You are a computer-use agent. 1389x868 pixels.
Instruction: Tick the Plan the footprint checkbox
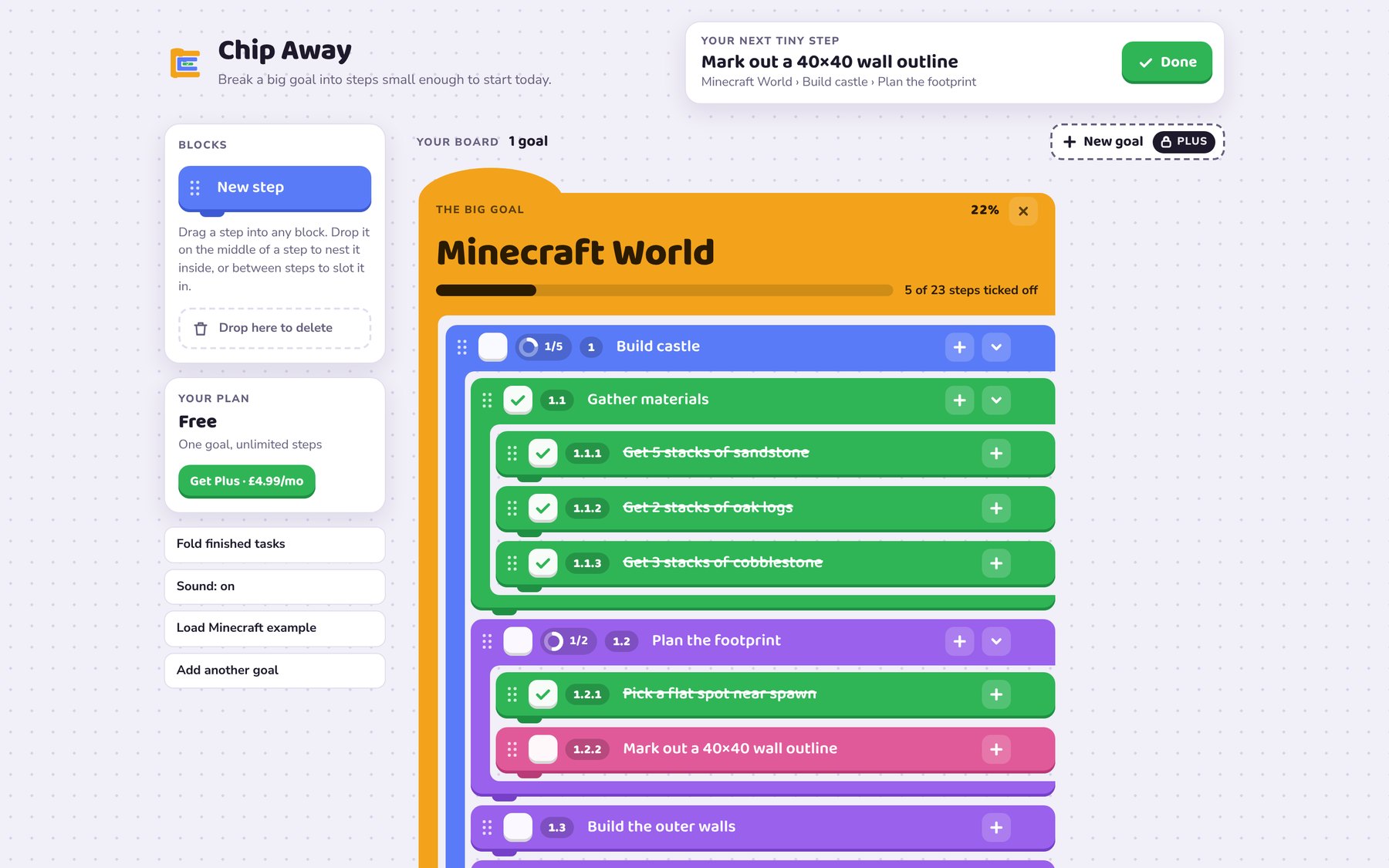(x=518, y=641)
